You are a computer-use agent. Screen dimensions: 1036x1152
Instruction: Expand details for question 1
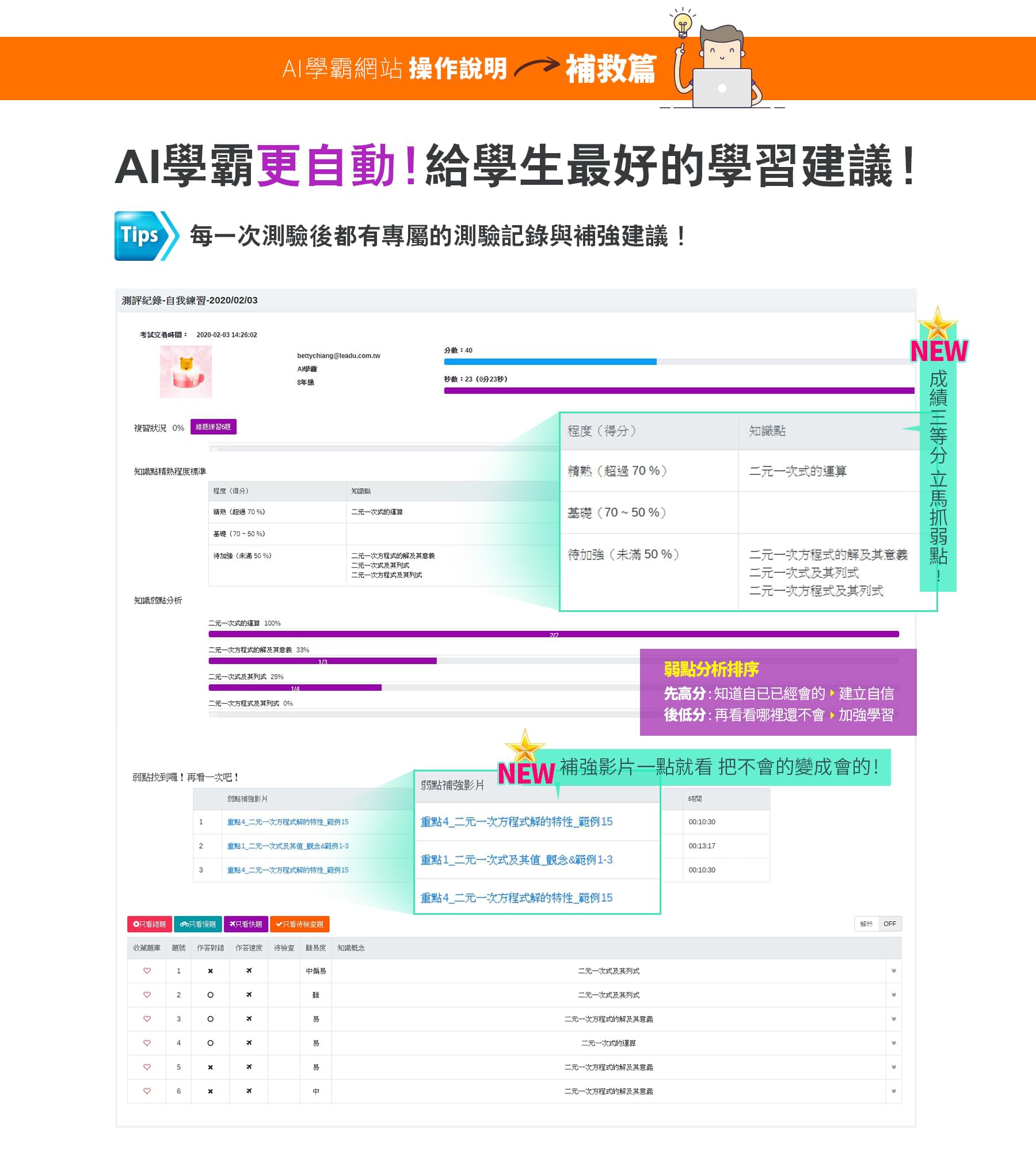pos(894,971)
